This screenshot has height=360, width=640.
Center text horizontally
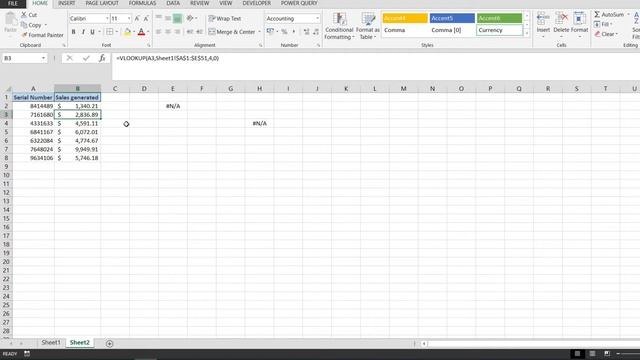(168, 32)
